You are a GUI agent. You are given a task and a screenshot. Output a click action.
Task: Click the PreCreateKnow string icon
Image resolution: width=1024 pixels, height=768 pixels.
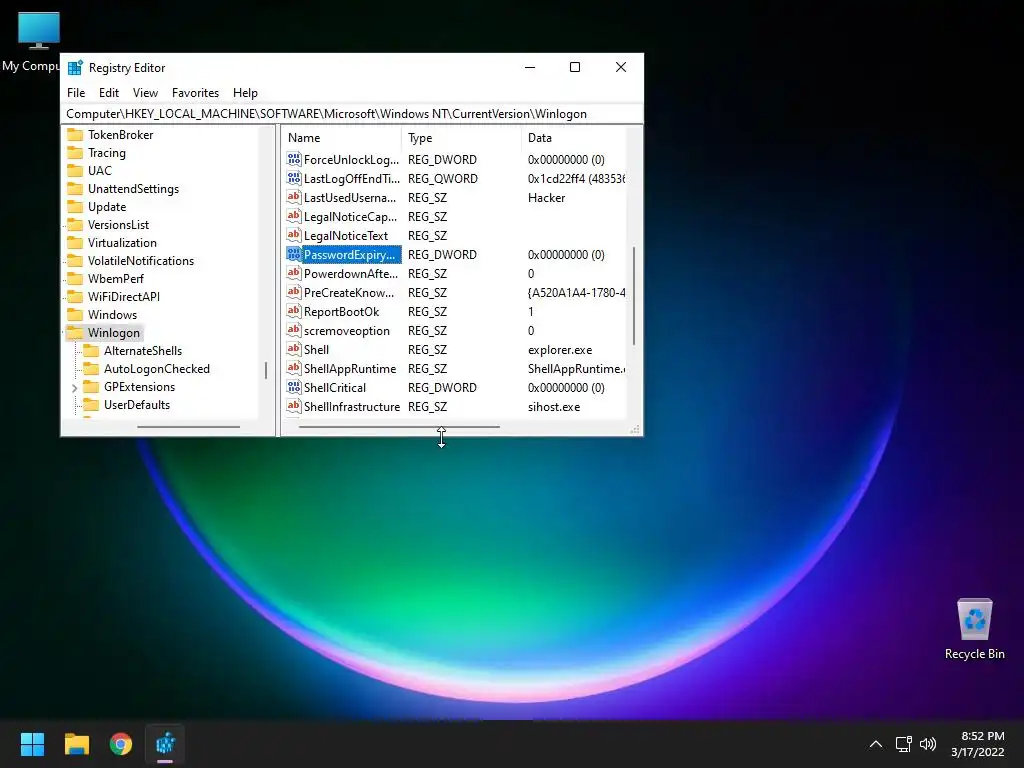[x=294, y=292]
